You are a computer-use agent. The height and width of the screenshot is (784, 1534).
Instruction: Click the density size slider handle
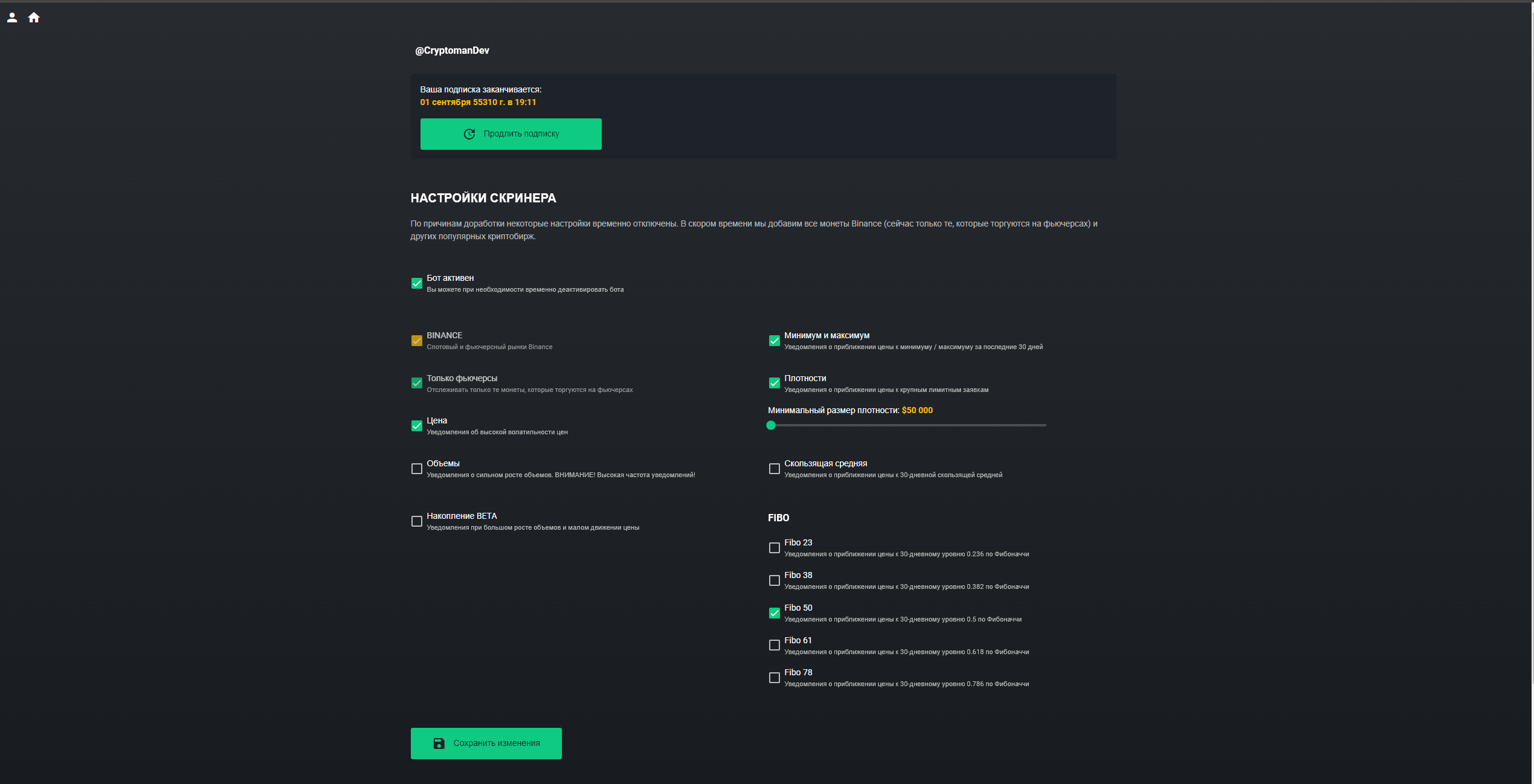point(771,425)
